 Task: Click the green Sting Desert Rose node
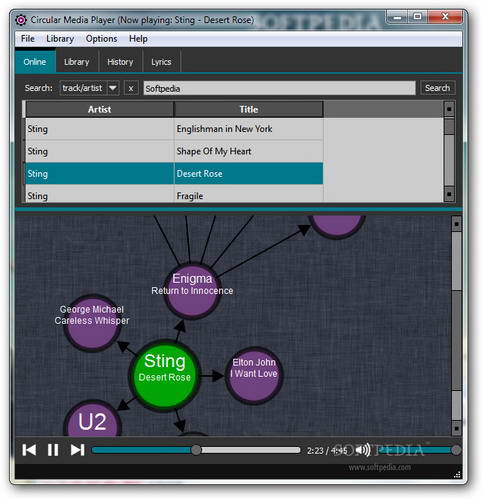(x=165, y=376)
